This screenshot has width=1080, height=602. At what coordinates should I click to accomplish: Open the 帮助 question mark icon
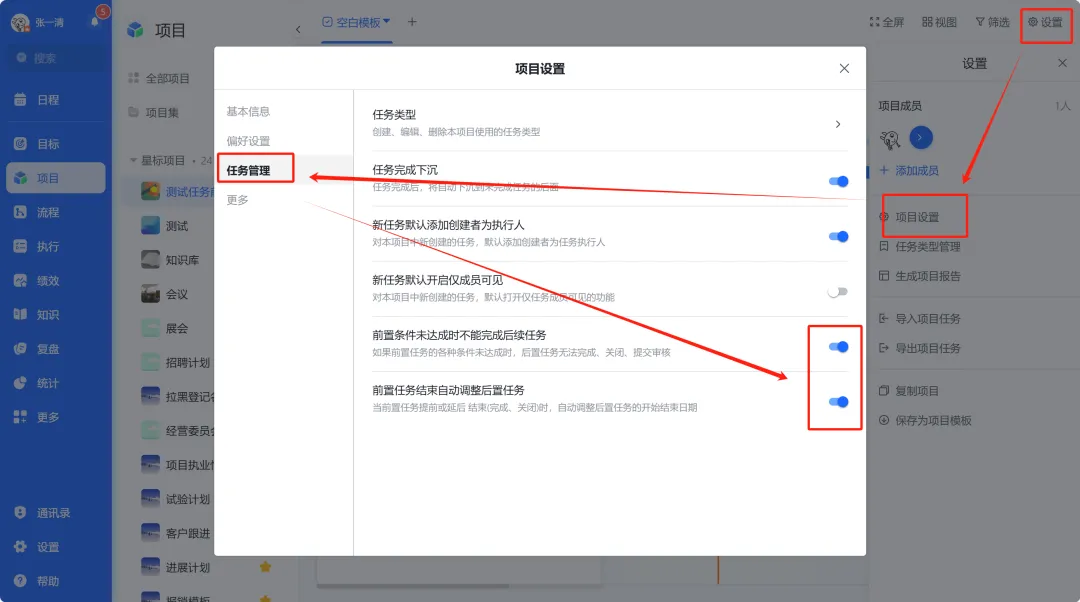[20, 581]
